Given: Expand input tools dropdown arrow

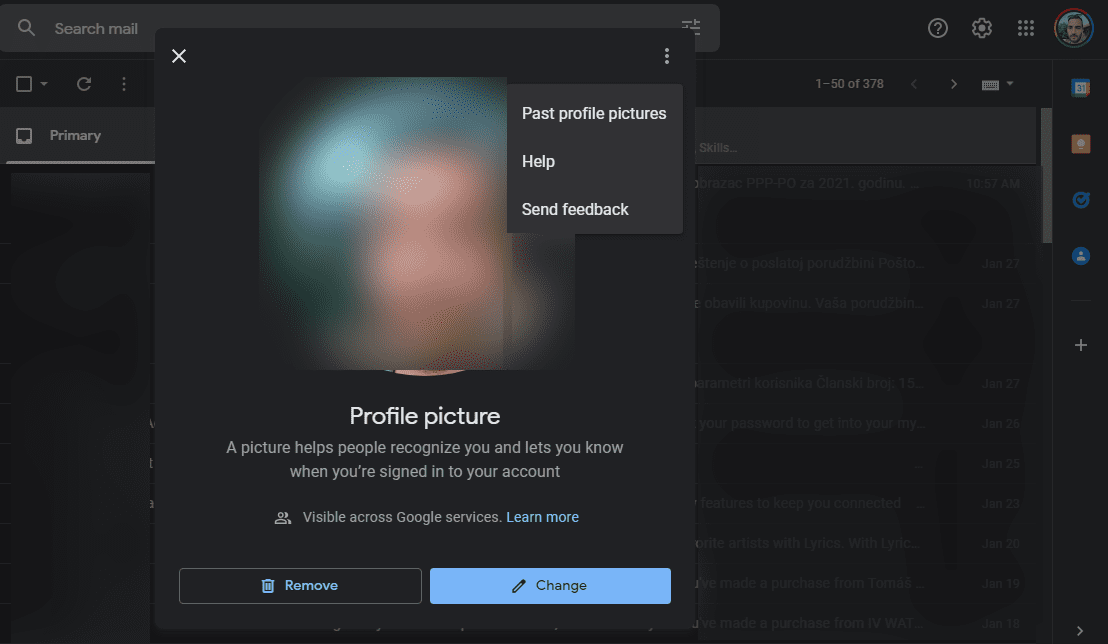Looking at the screenshot, I should click(x=1010, y=84).
